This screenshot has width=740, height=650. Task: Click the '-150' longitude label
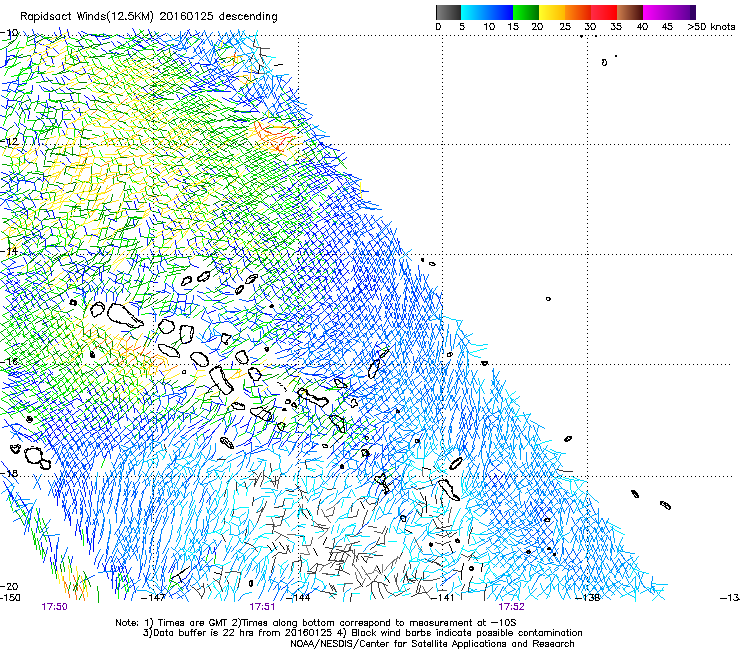tap(10, 598)
